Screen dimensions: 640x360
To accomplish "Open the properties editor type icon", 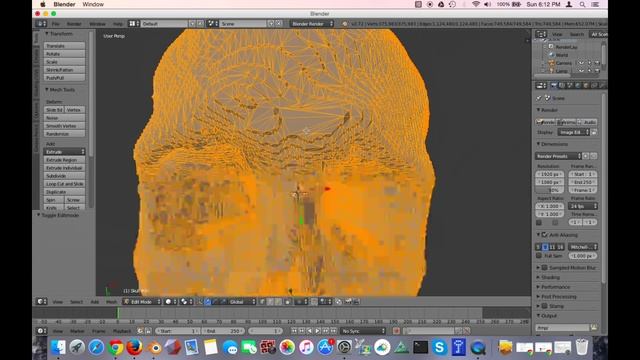I will 541,85.
